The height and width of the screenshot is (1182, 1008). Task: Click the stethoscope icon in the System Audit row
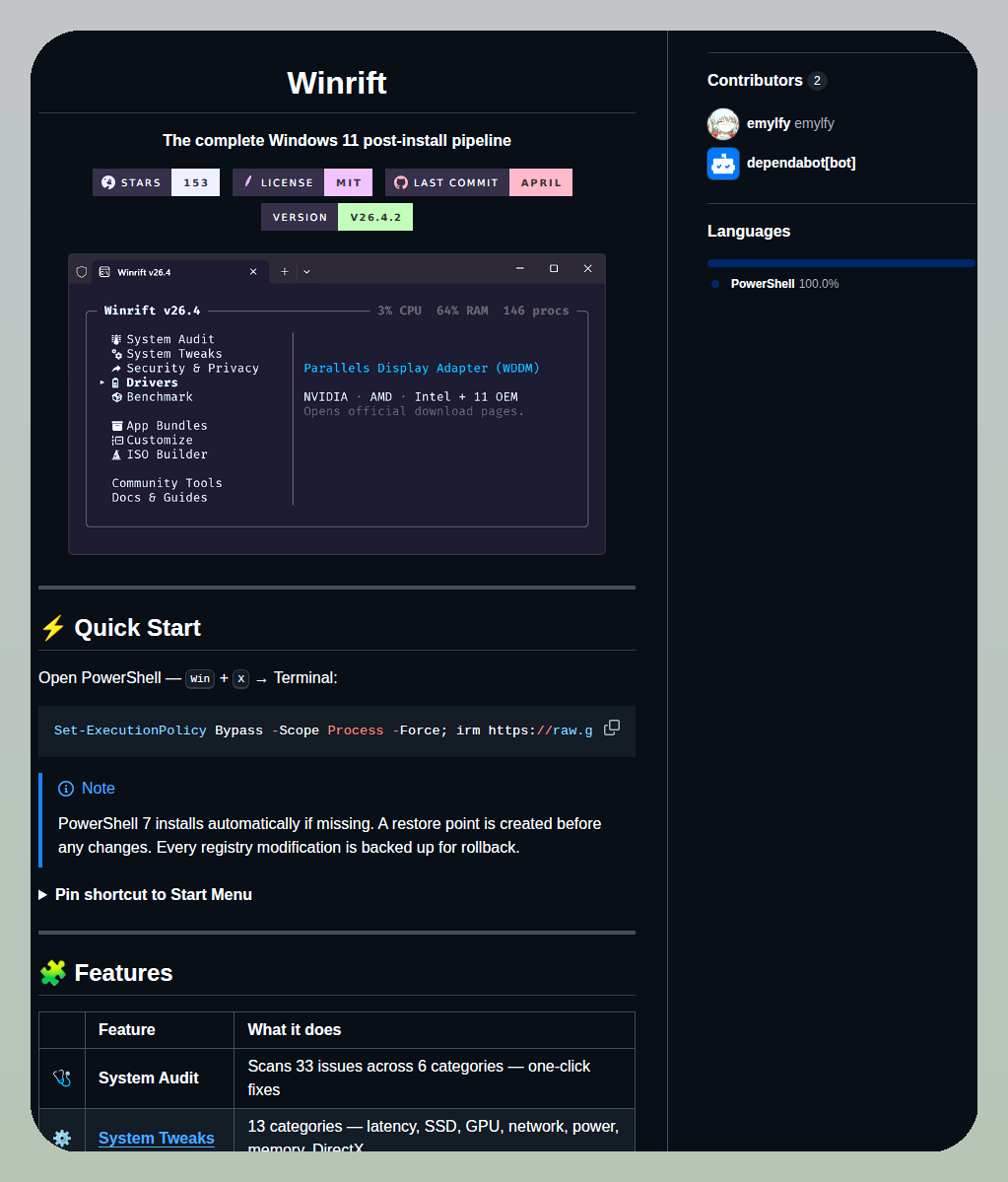click(x=62, y=1078)
